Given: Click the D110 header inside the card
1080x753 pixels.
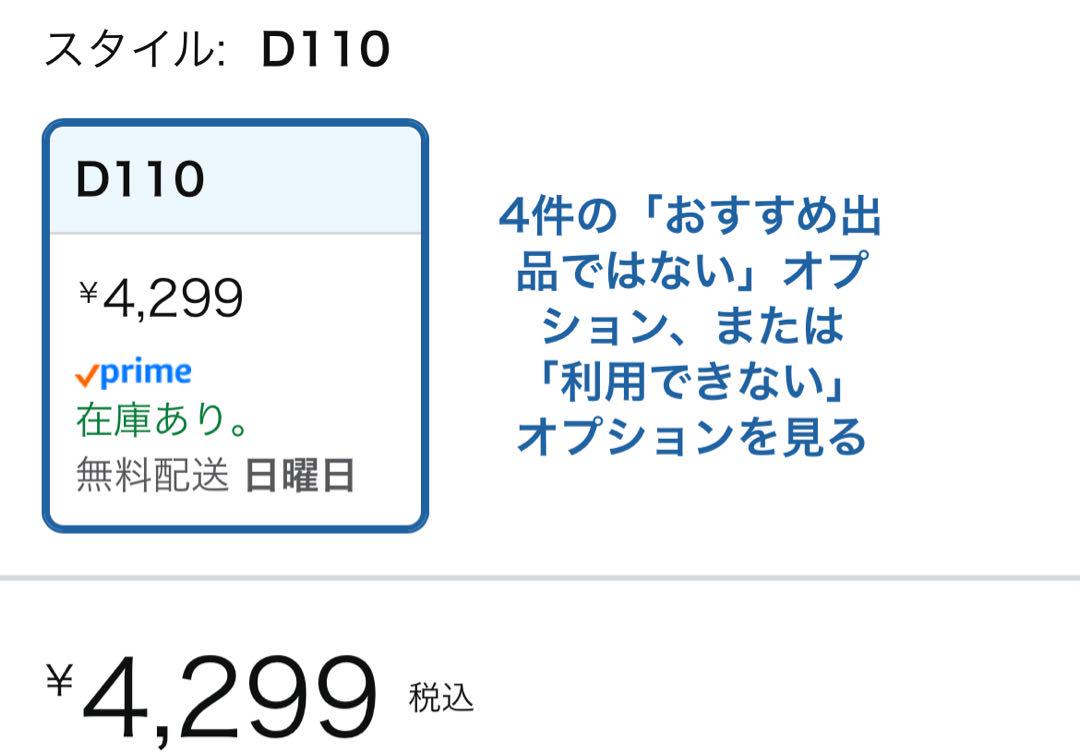Looking at the screenshot, I should (x=141, y=179).
